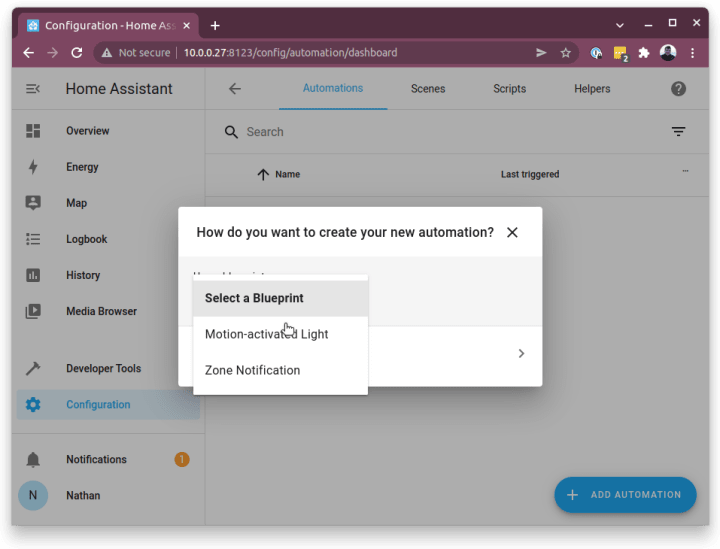
Task: Switch to the Scenes tab
Action: (x=428, y=89)
